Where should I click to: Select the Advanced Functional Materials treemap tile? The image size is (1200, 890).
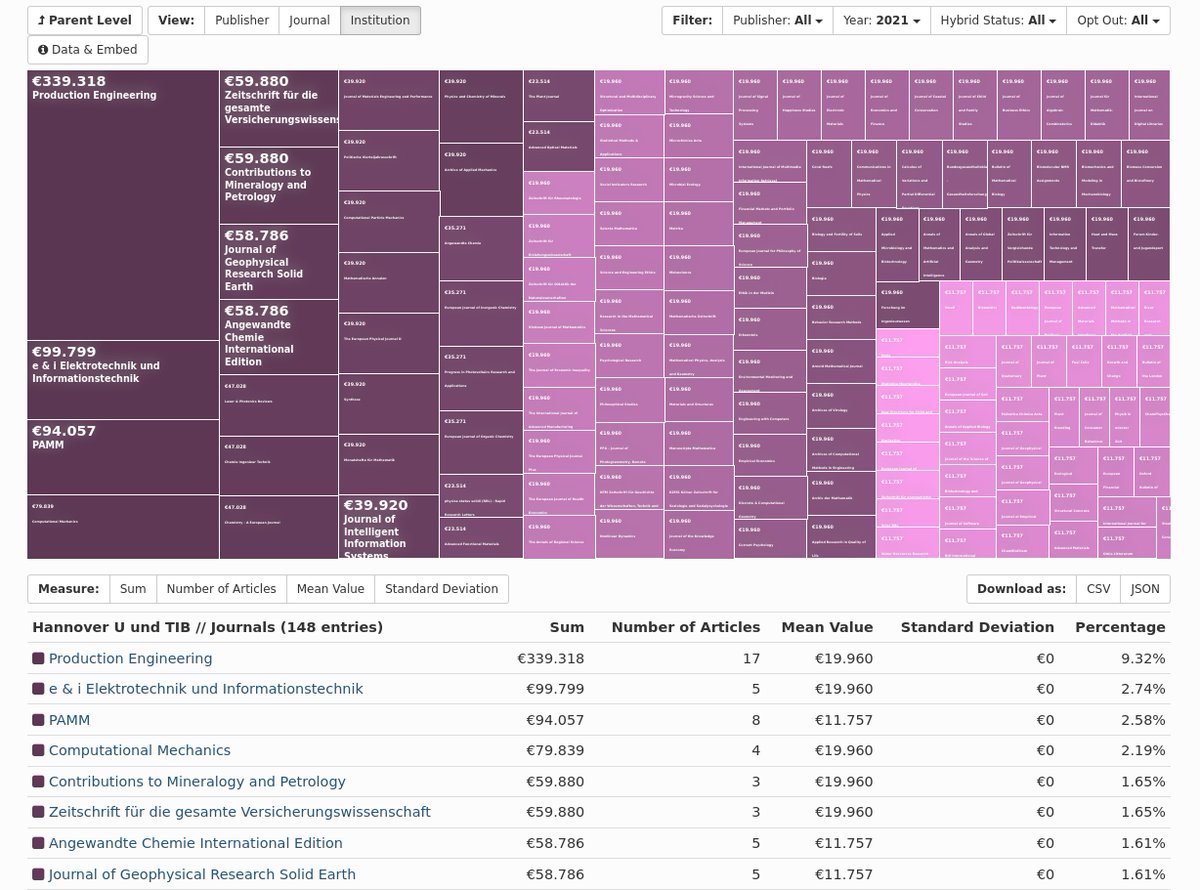tap(481, 538)
